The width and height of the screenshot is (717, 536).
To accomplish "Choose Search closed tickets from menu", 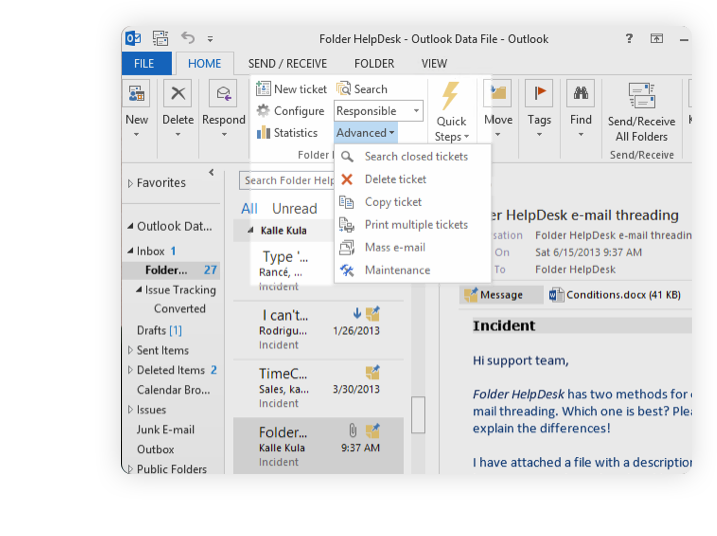I will point(413,156).
